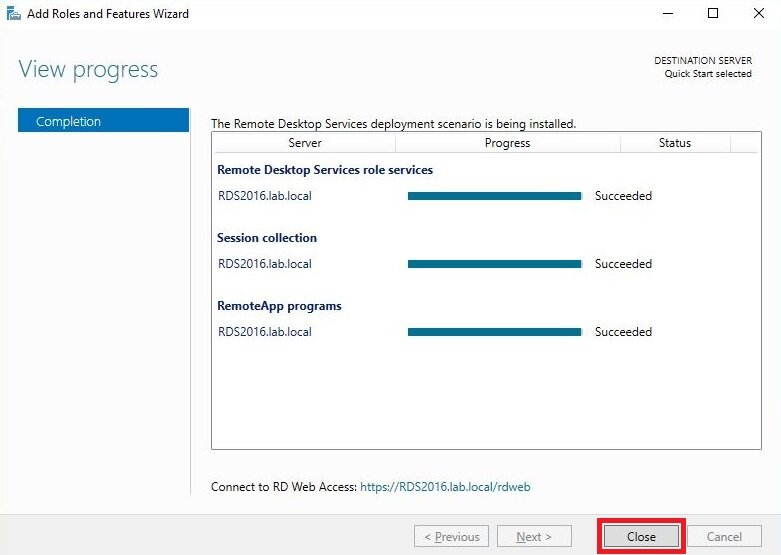This screenshot has height=555, width=781.
Task: Click Succeeded status for role services
Action: [623, 196]
